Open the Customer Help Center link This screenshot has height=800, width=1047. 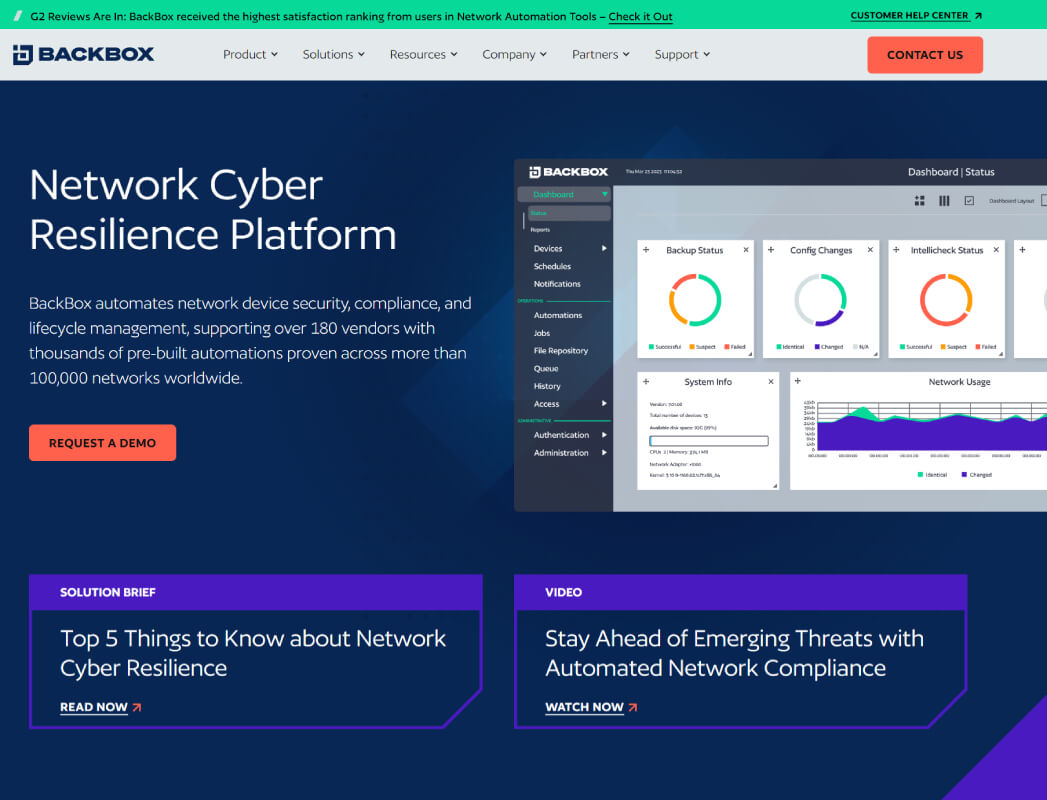pyautogui.click(x=909, y=15)
